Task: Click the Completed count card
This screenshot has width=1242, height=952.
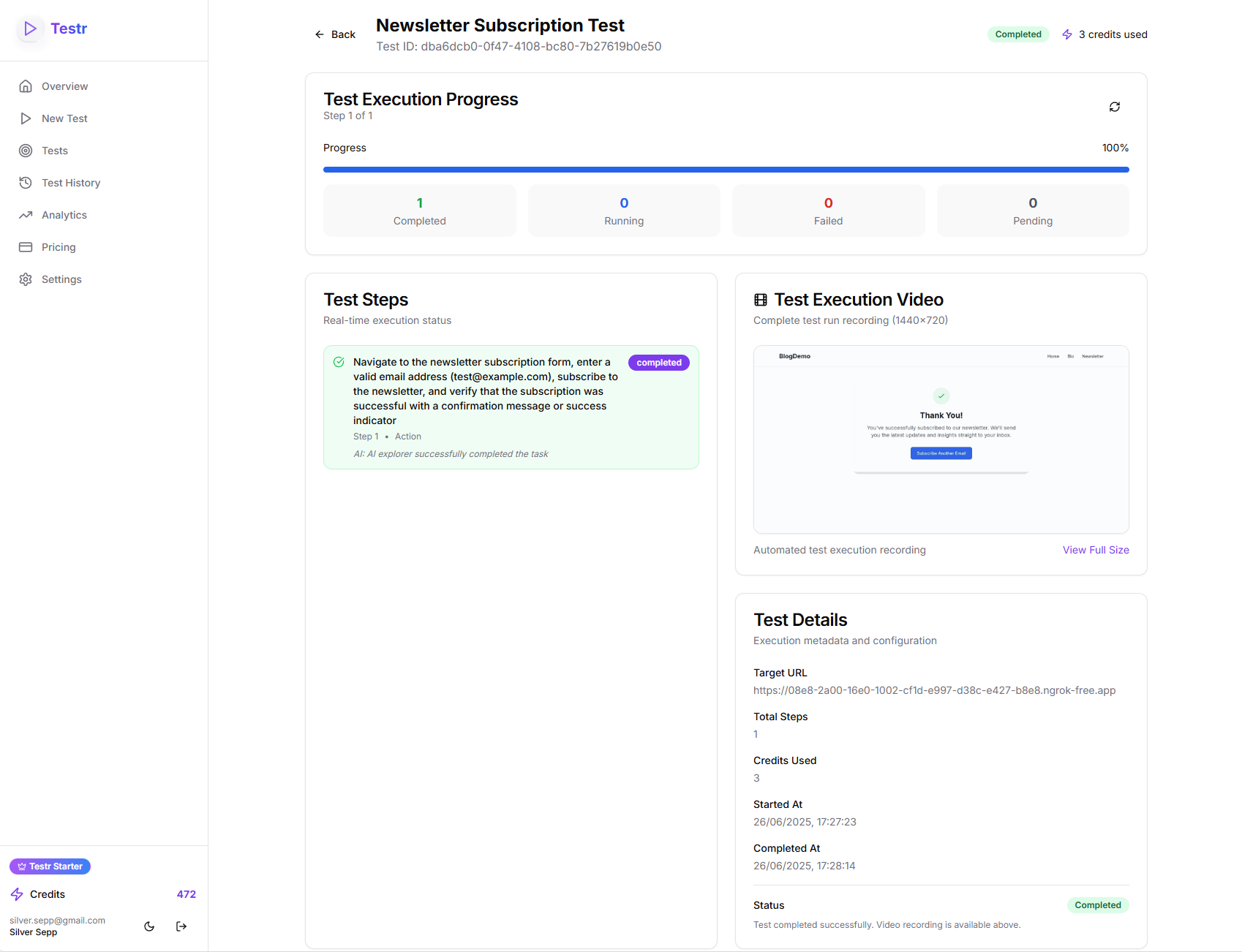Action: tap(420, 211)
